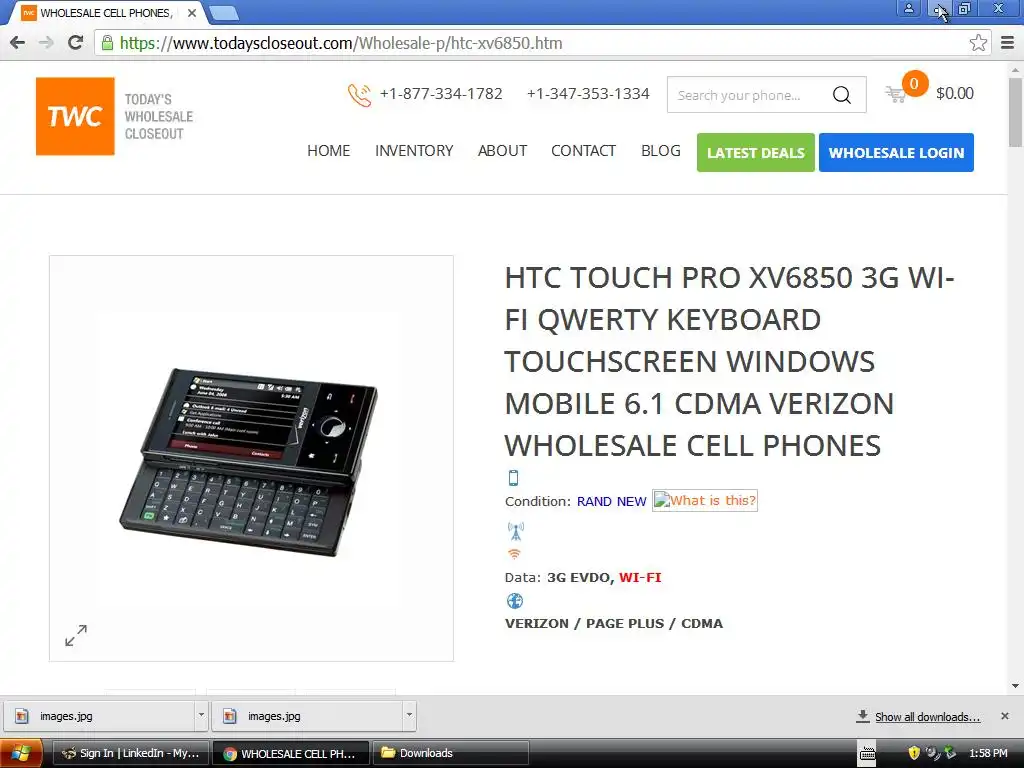Open a new browser tab
This screenshot has height=768, width=1024.
224,13
